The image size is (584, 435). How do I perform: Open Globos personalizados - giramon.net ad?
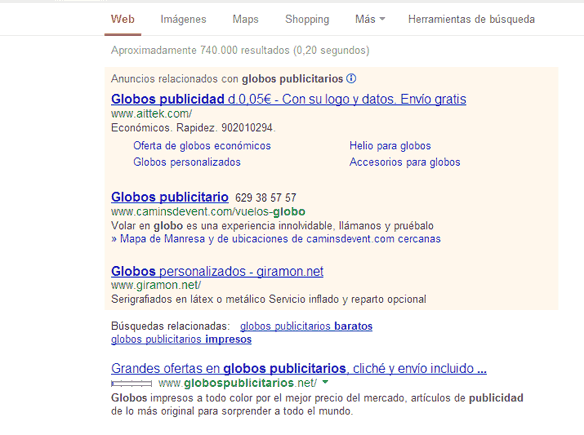[x=217, y=271]
